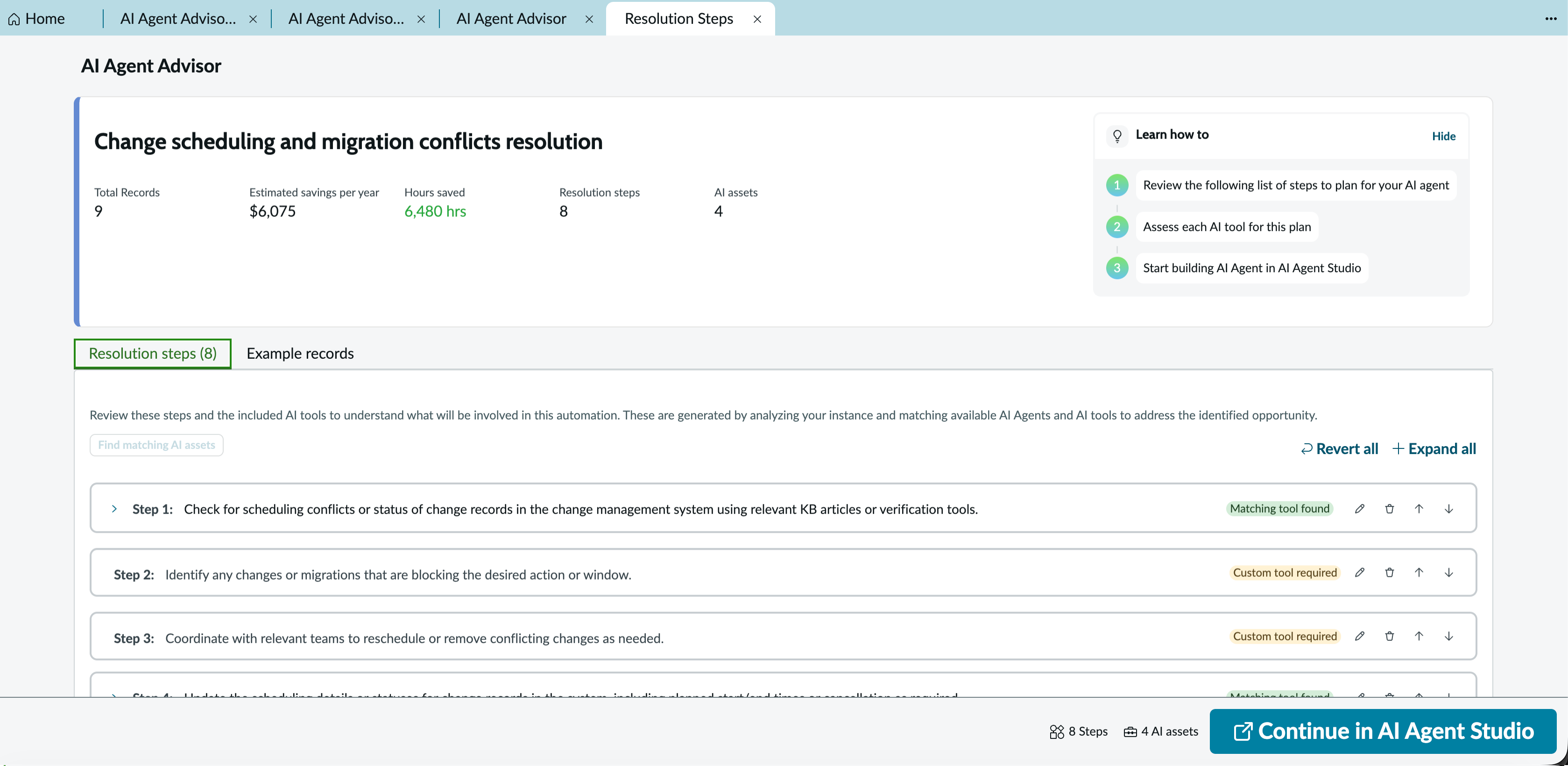The height and width of the screenshot is (766, 1568).
Task: Click the 4 AI assets icon in footer
Action: coord(1130,731)
